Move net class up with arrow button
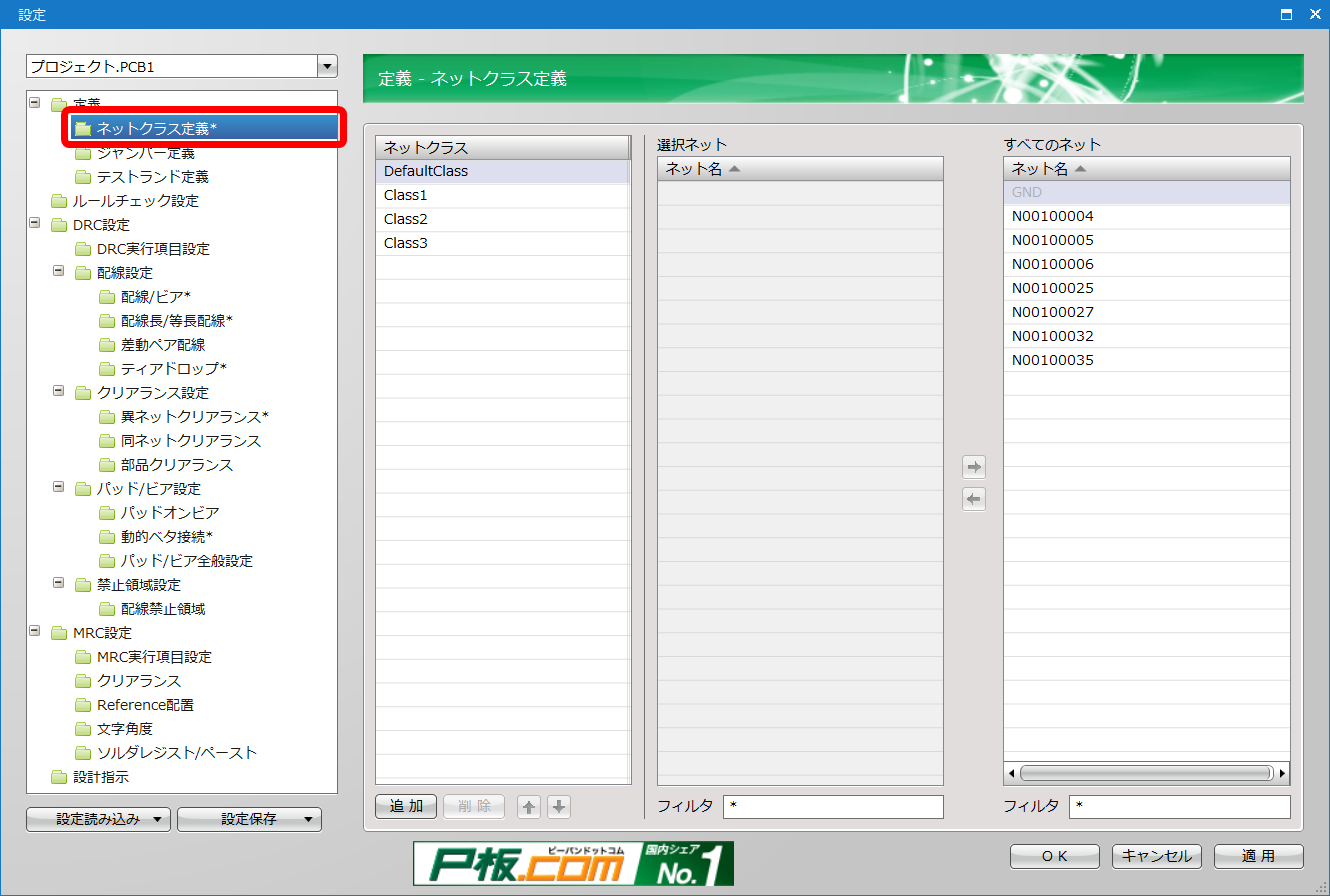Screen dimensions: 1330x896 (x=528, y=807)
